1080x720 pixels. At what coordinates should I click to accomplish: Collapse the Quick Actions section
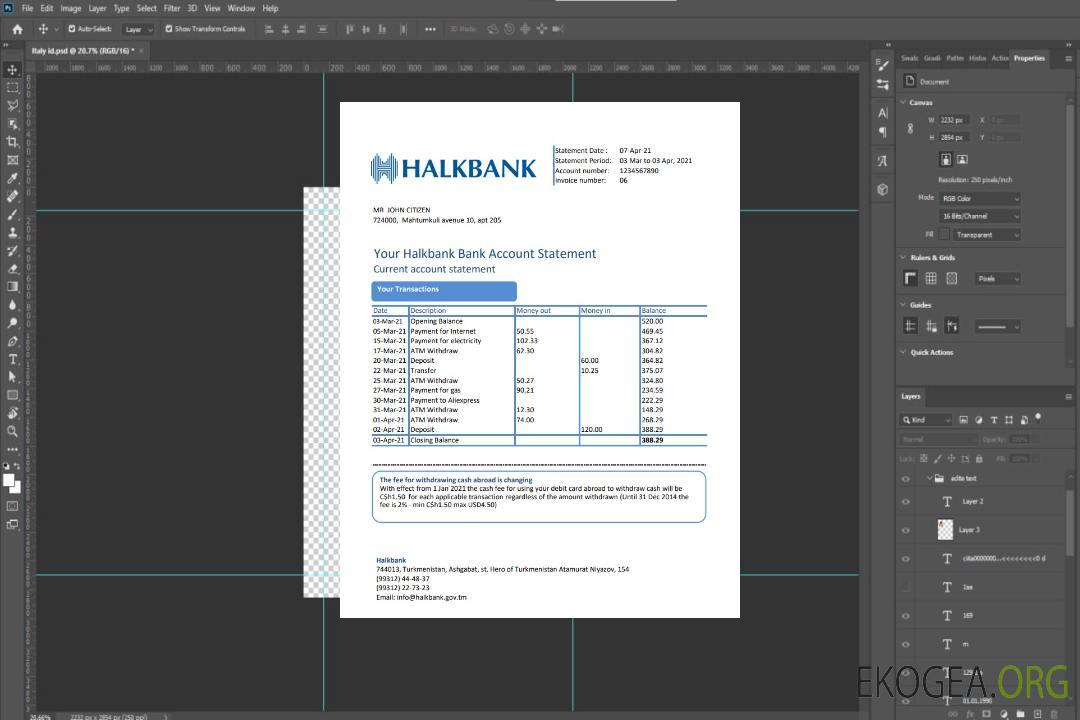pyautogui.click(x=903, y=352)
